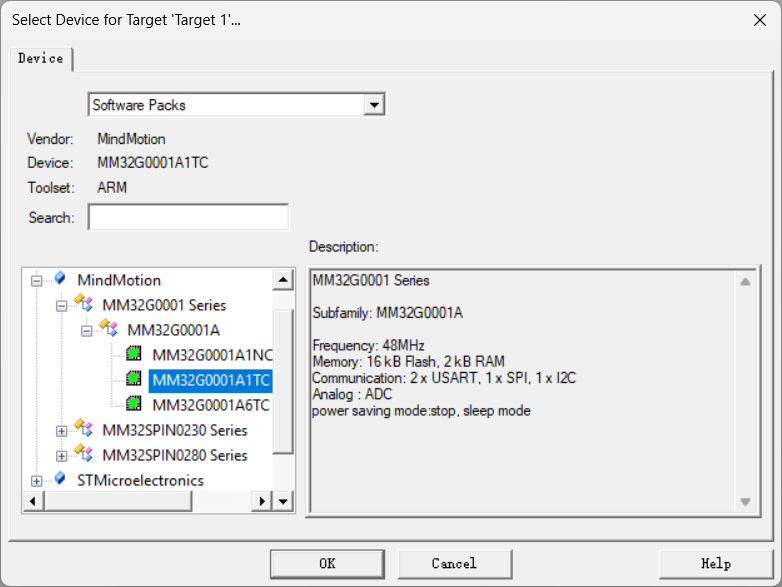Select MM32G0001A1TC device in tree
Screen dimensions: 782x587
click(210, 380)
